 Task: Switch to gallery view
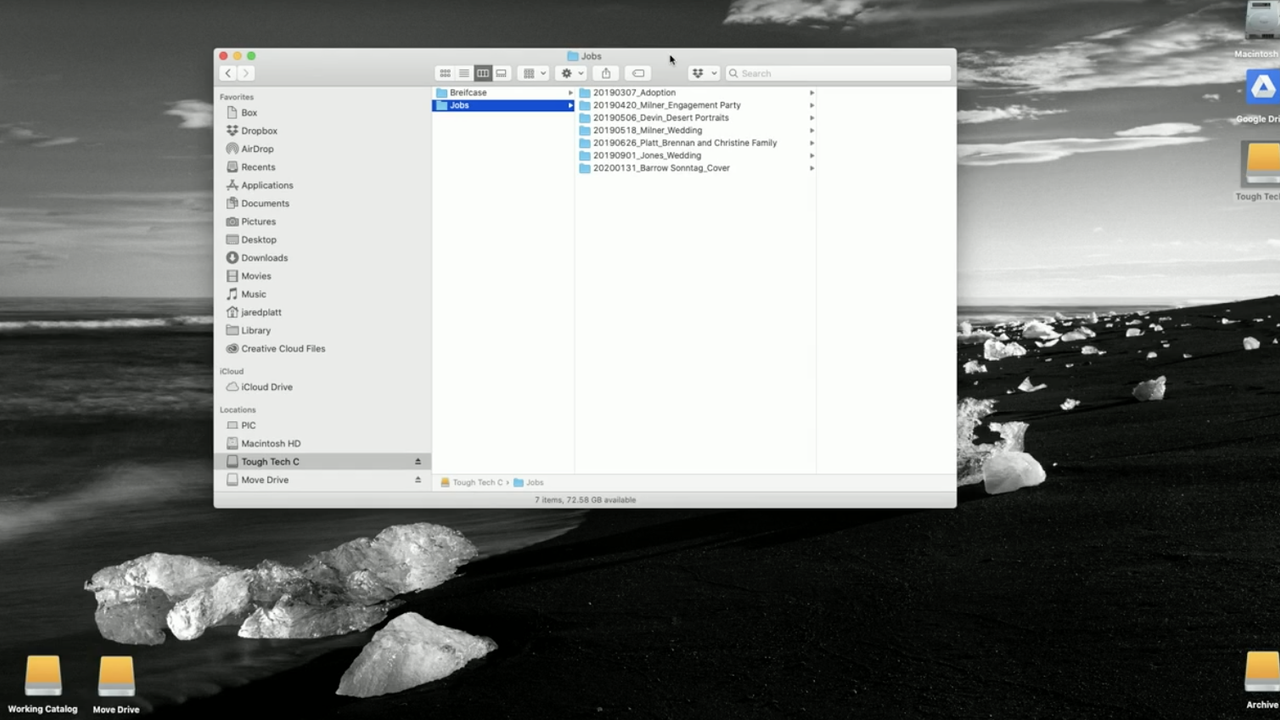(x=502, y=73)
